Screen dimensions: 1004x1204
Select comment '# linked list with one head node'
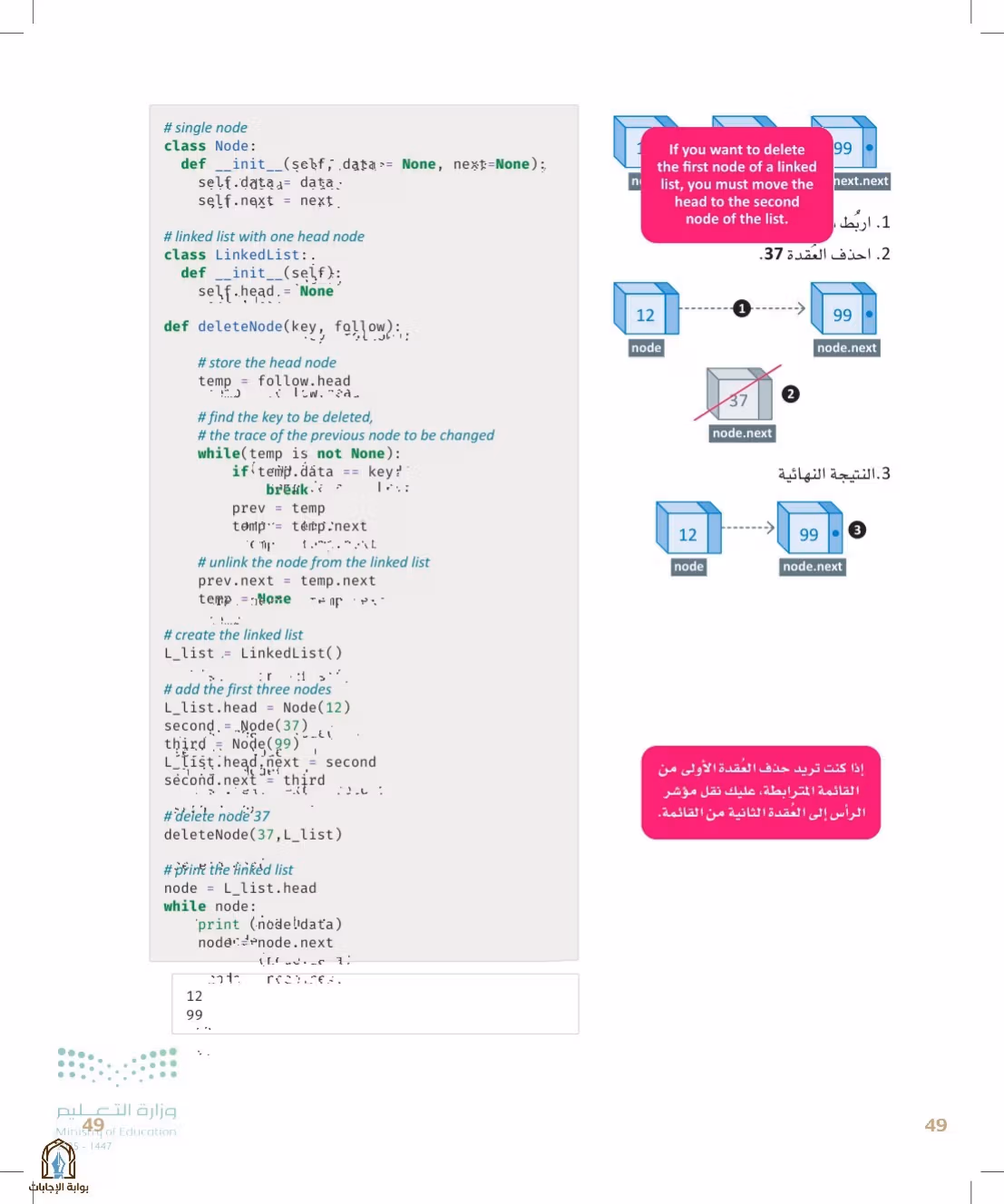(264, 237)
